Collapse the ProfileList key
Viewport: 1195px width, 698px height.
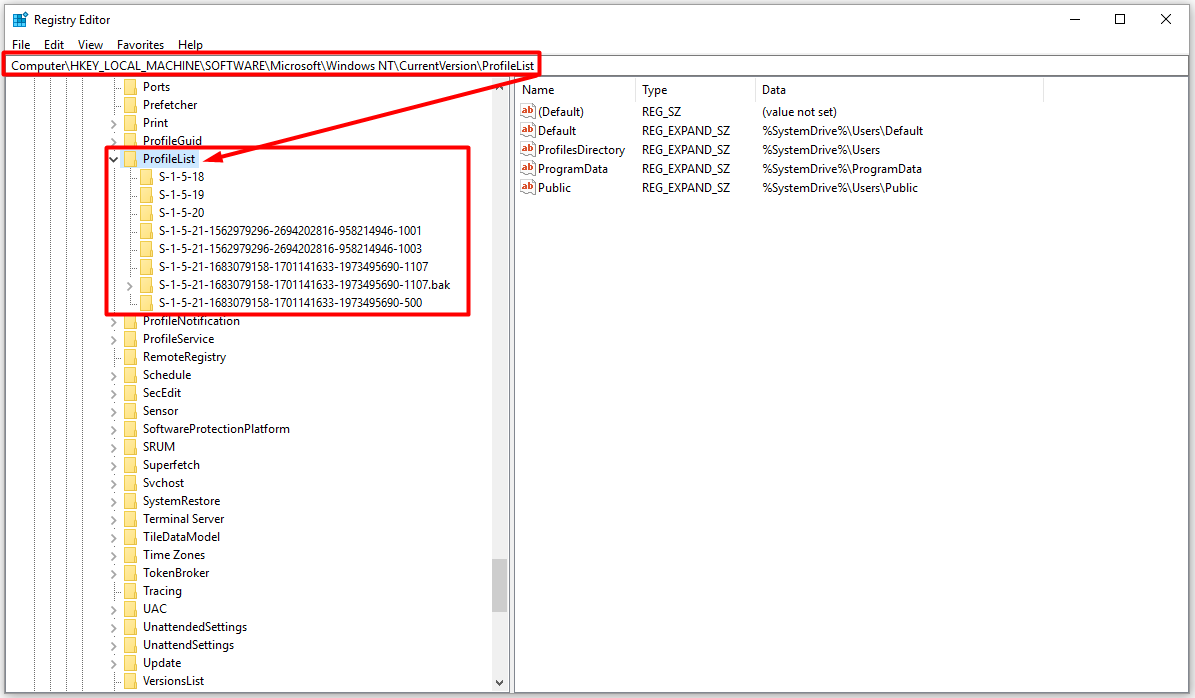[x=114, y=158]
